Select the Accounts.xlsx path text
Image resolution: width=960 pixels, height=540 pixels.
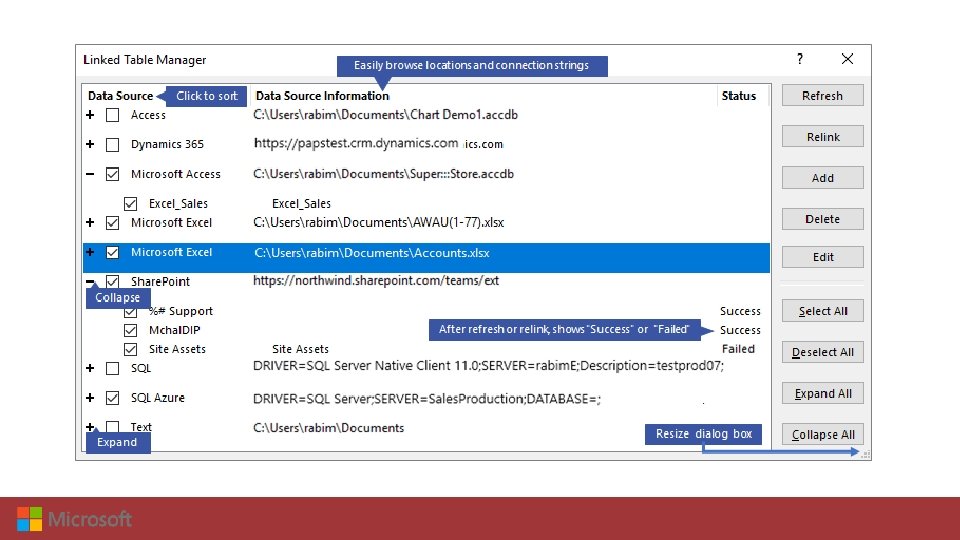(372, 252)
